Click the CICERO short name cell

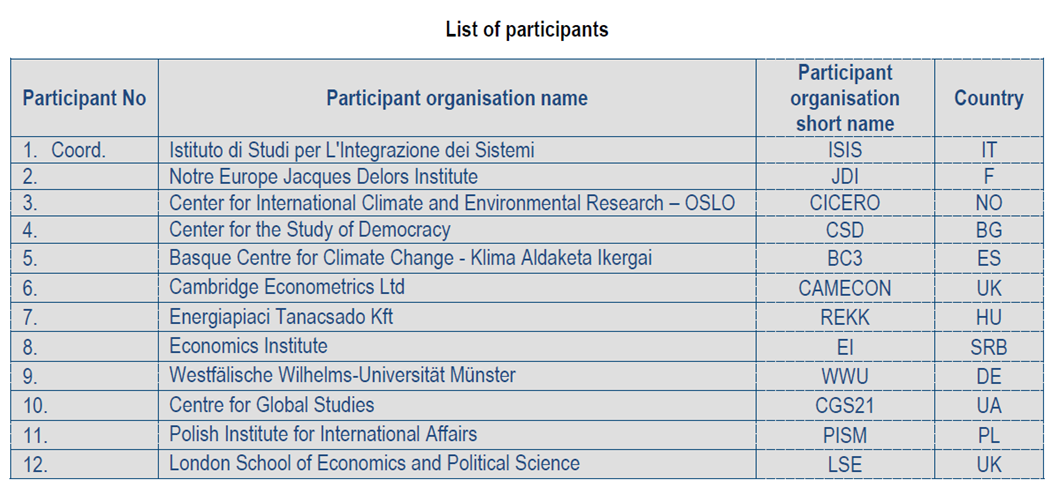coord(844,204)
